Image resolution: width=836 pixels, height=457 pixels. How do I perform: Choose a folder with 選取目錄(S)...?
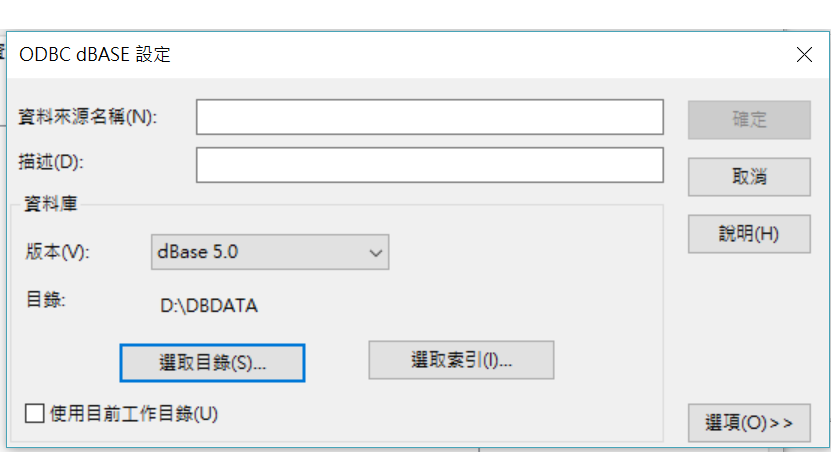212,363
